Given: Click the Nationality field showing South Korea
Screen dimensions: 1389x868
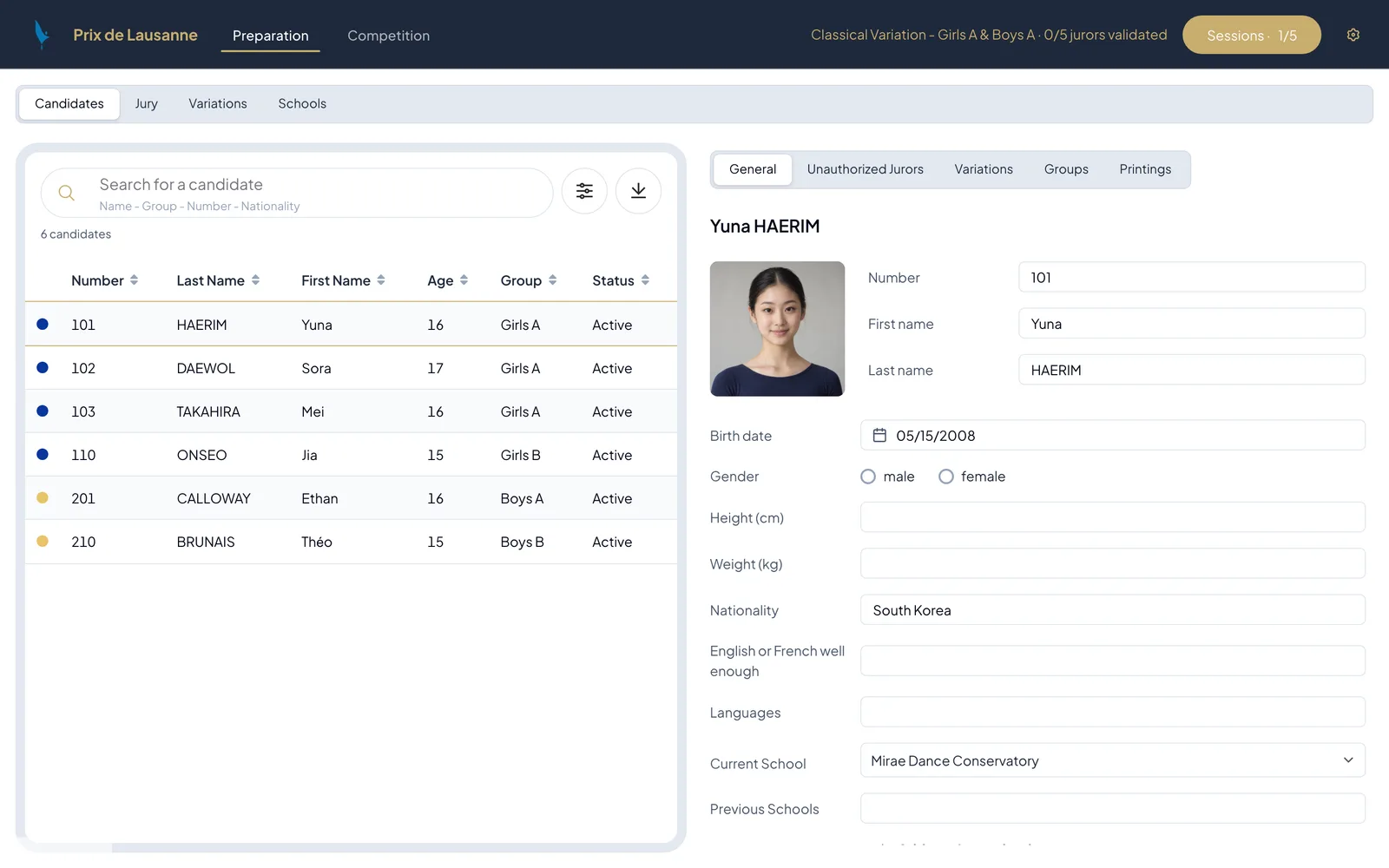Looking at the screenshot, I should click(1112, 609).
